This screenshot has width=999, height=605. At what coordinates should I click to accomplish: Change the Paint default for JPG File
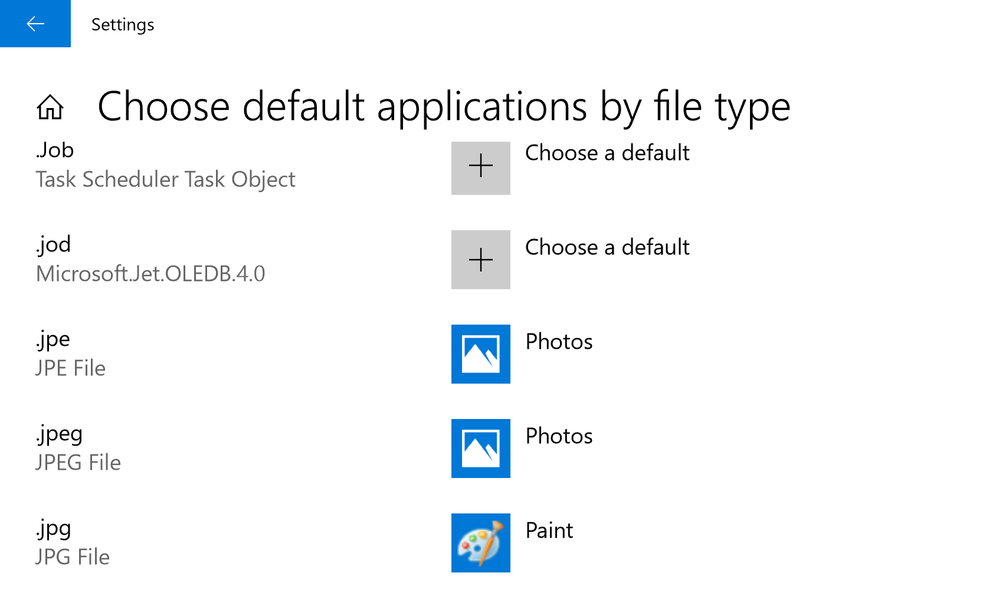549,530
